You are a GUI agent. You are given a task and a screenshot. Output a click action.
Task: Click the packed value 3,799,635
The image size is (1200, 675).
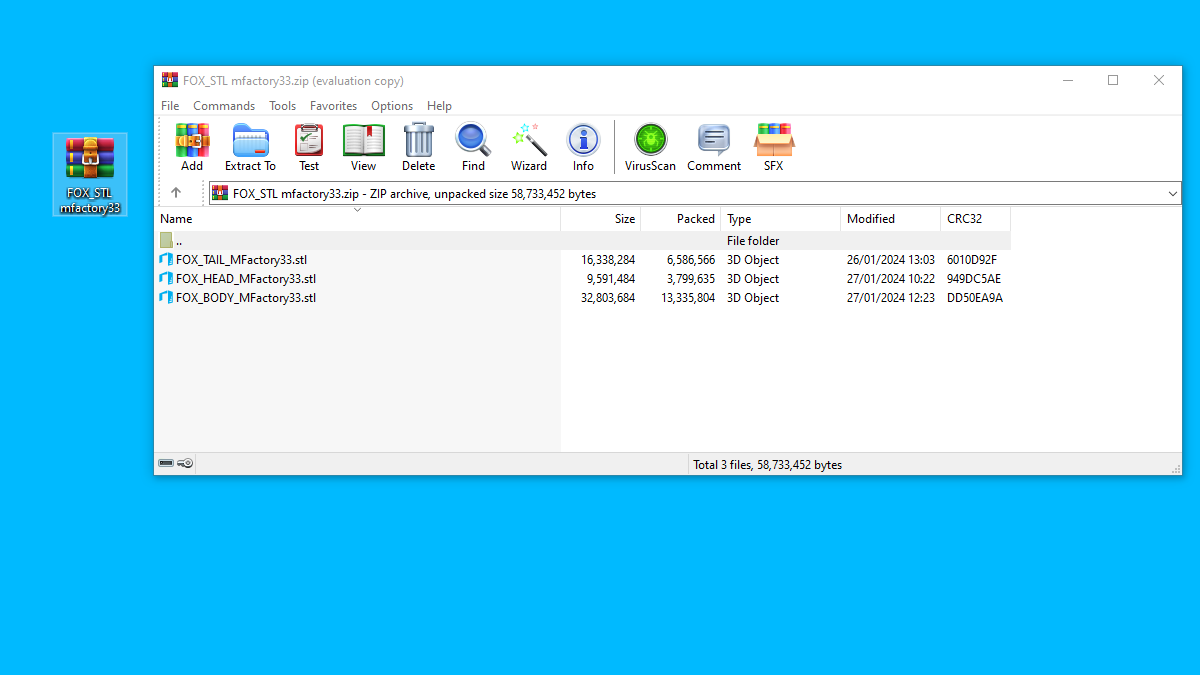[x=691, y=279]
